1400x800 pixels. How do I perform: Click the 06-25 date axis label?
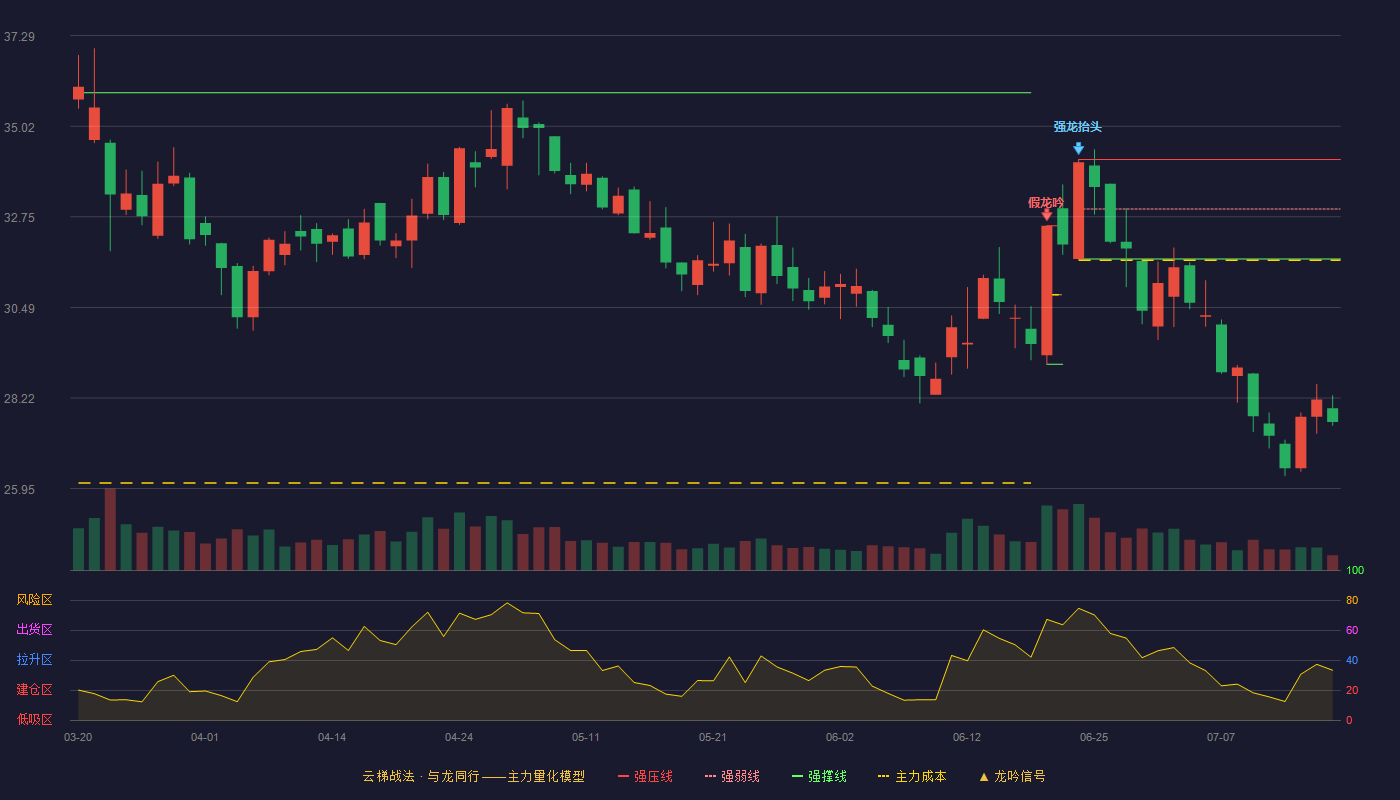pos(1094,737)
